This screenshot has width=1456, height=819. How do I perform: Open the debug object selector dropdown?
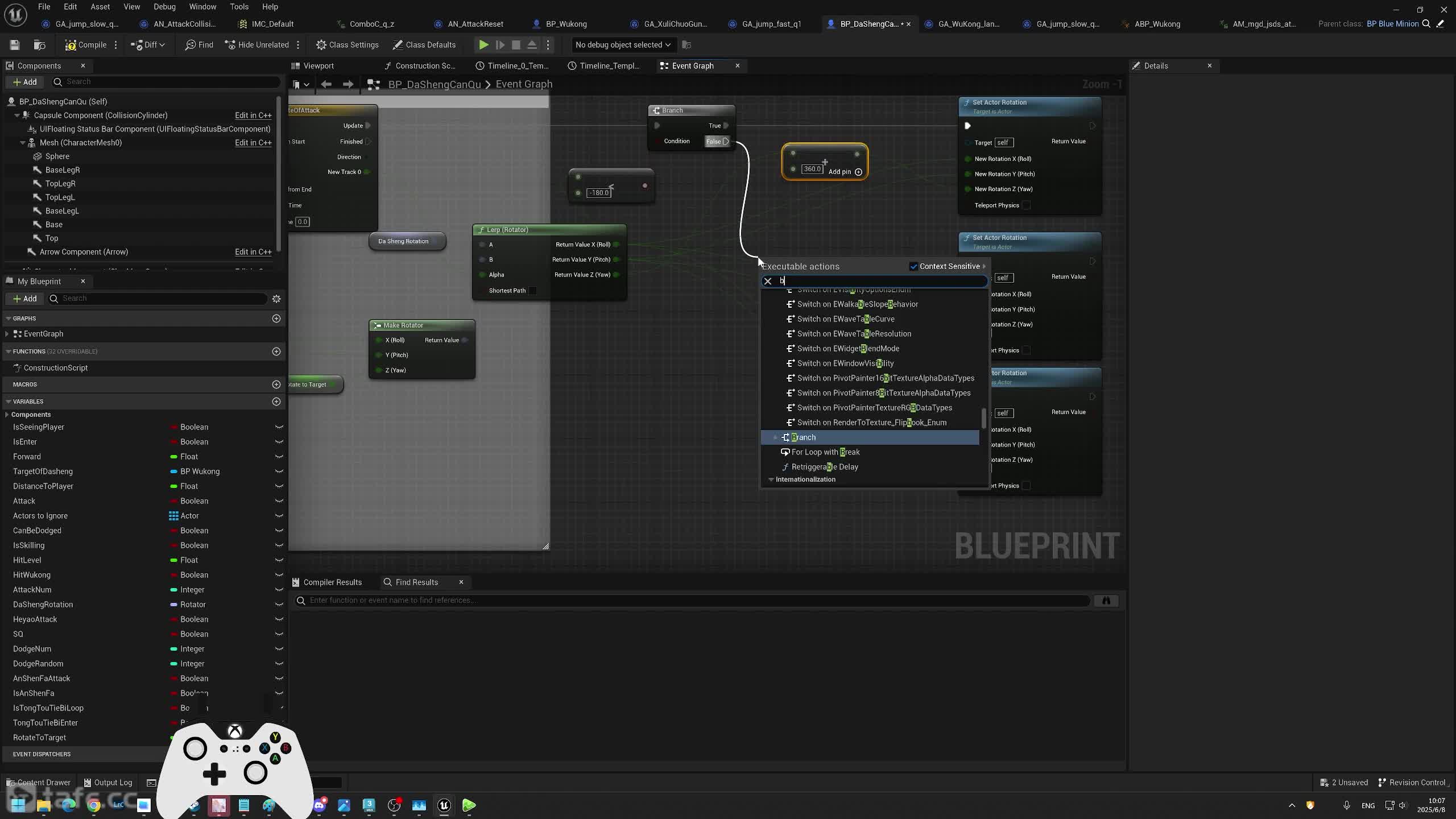click(623, 45)
